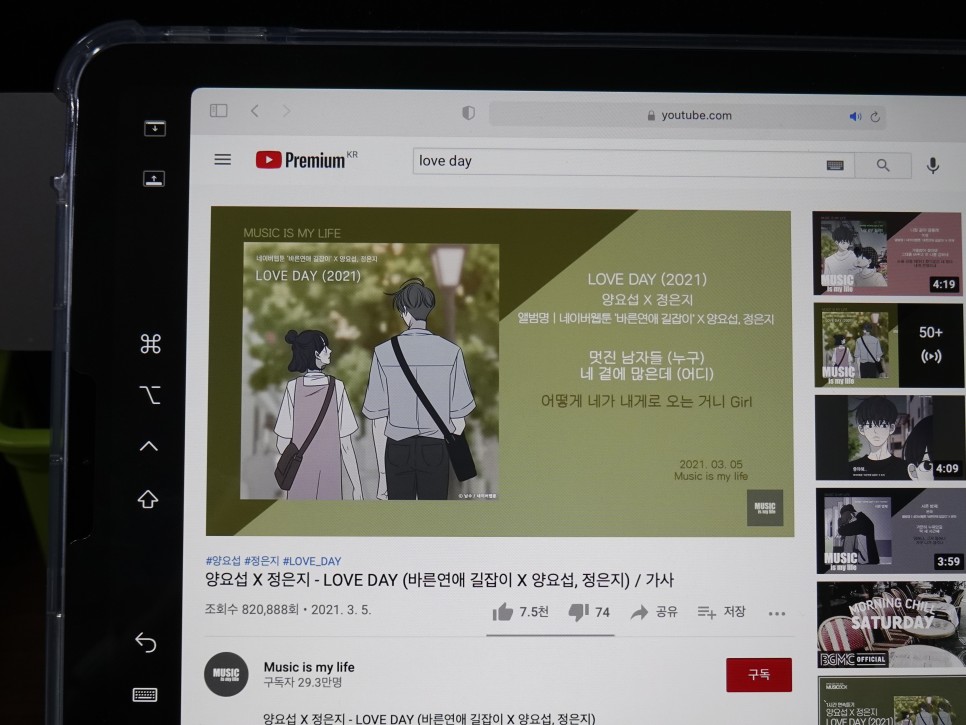Tap the Option key icon in sidebar
The height and width of the screenshot is (725, 966).
pos(150,395)
